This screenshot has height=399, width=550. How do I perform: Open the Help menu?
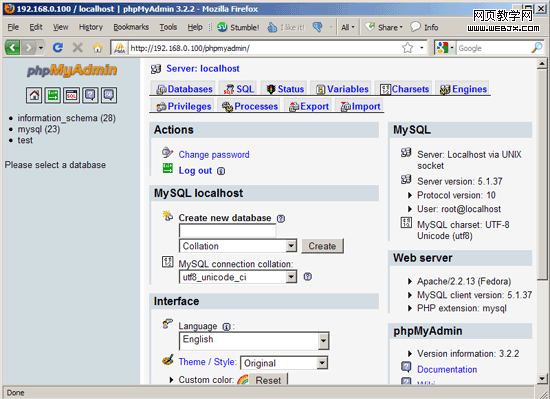coord(195,27)
